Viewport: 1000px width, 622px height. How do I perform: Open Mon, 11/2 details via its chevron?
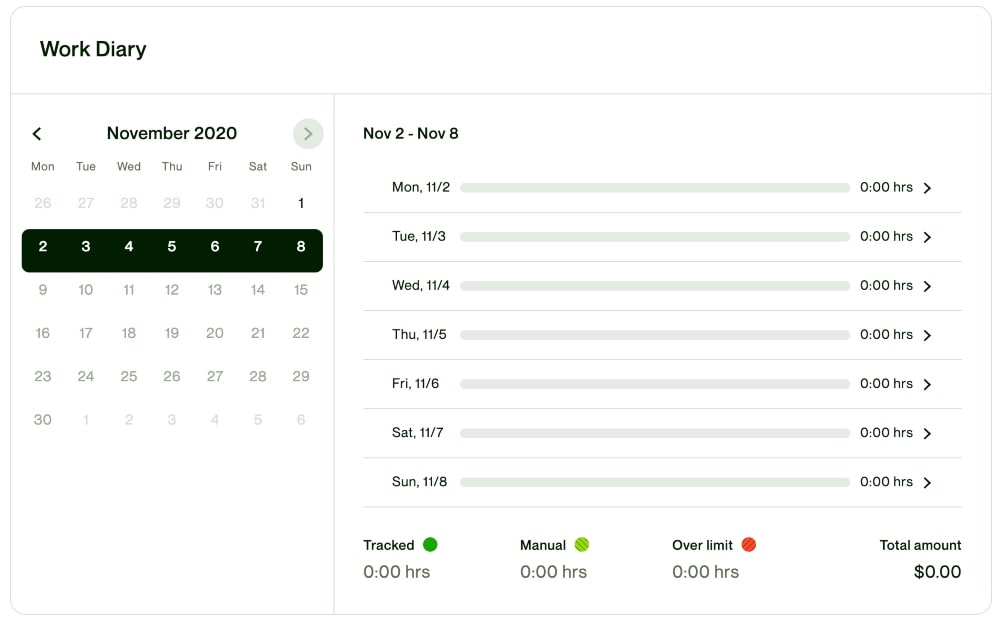[x=926, y=187]
